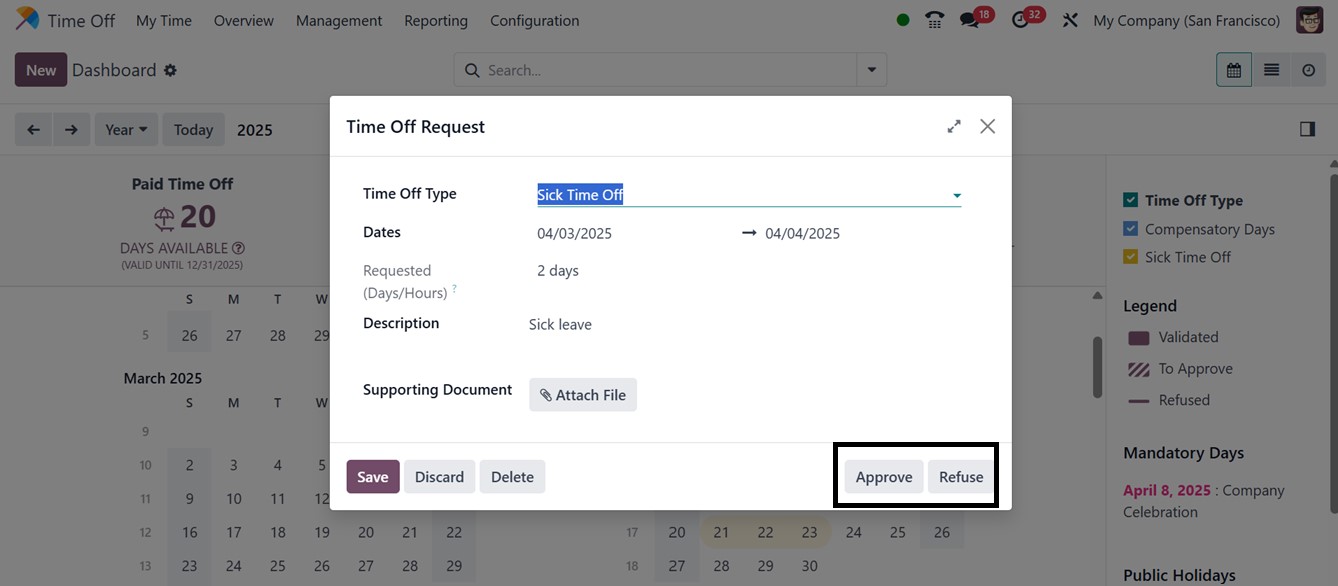This screenshot has width=1338, height=586.
Task: Open the Time Off Type dropdown arrow
Action: 957,196
